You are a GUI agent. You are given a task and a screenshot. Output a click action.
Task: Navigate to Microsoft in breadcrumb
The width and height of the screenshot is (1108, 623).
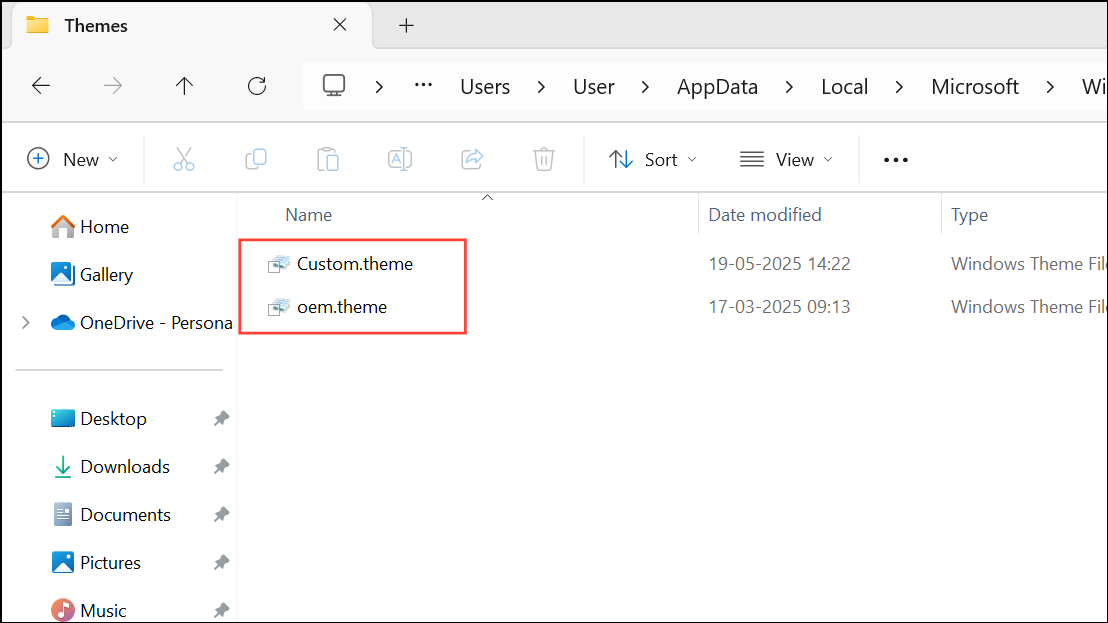click(974, 87)
